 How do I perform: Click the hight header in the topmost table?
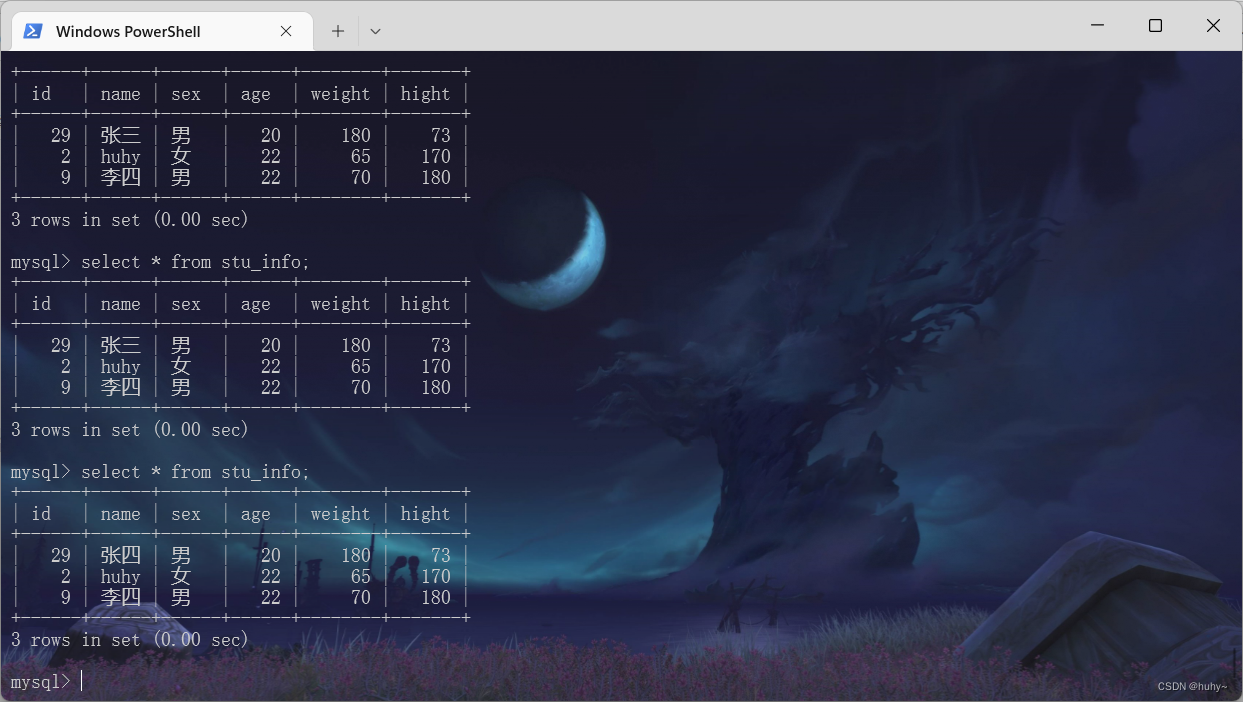425,94
